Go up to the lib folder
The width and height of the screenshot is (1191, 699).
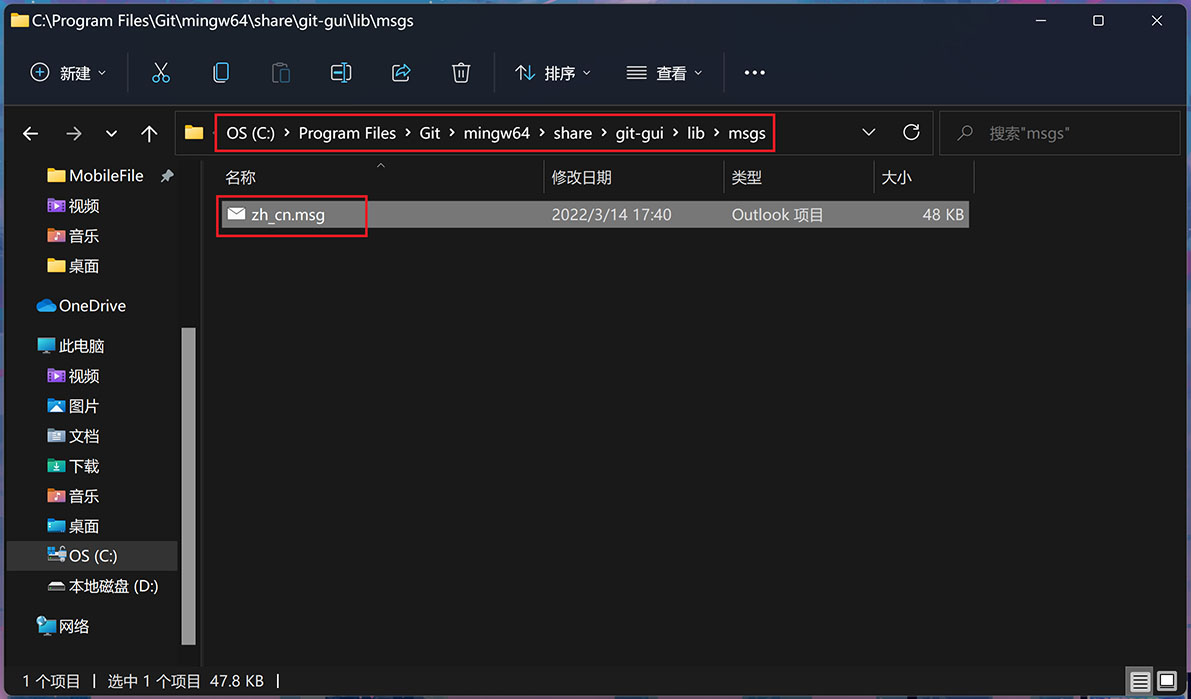pos(150,133)
